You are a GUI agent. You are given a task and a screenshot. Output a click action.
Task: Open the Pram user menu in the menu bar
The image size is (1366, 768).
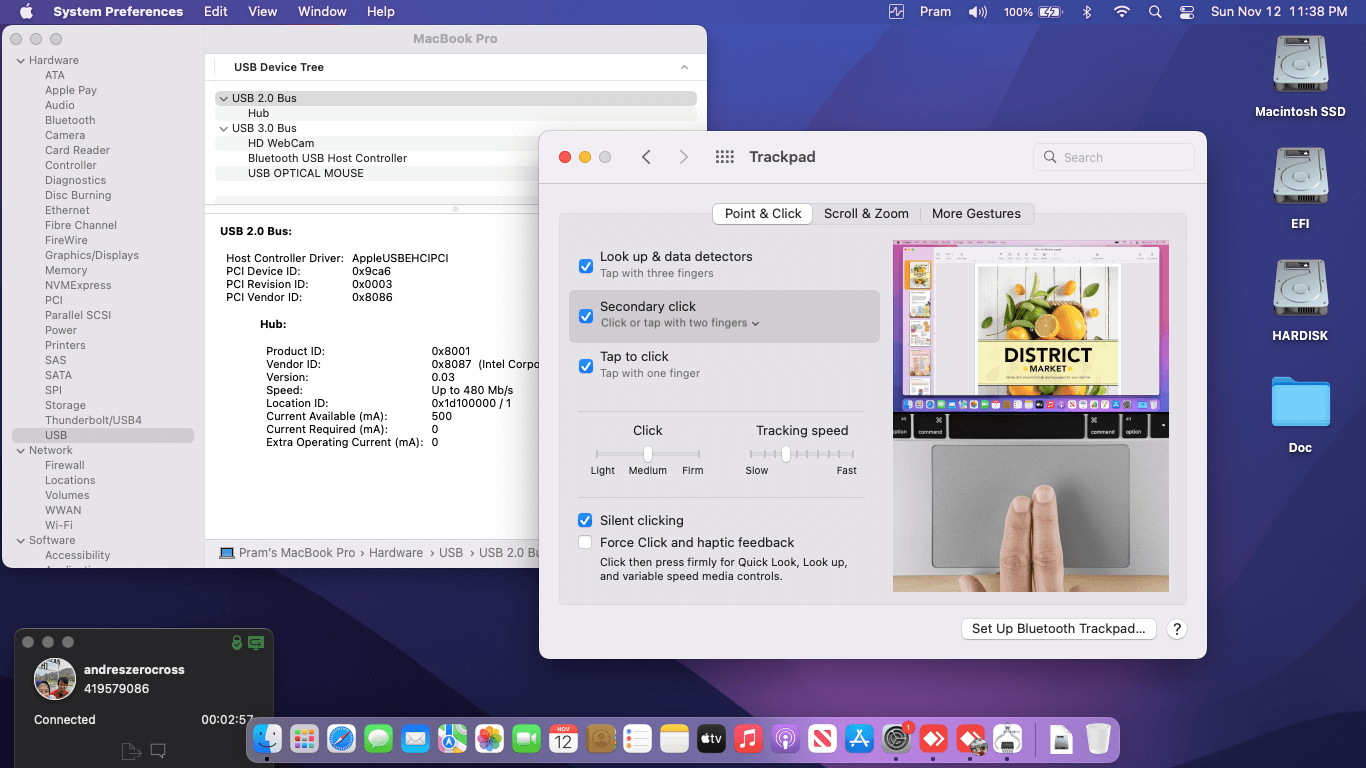(935, 12)
